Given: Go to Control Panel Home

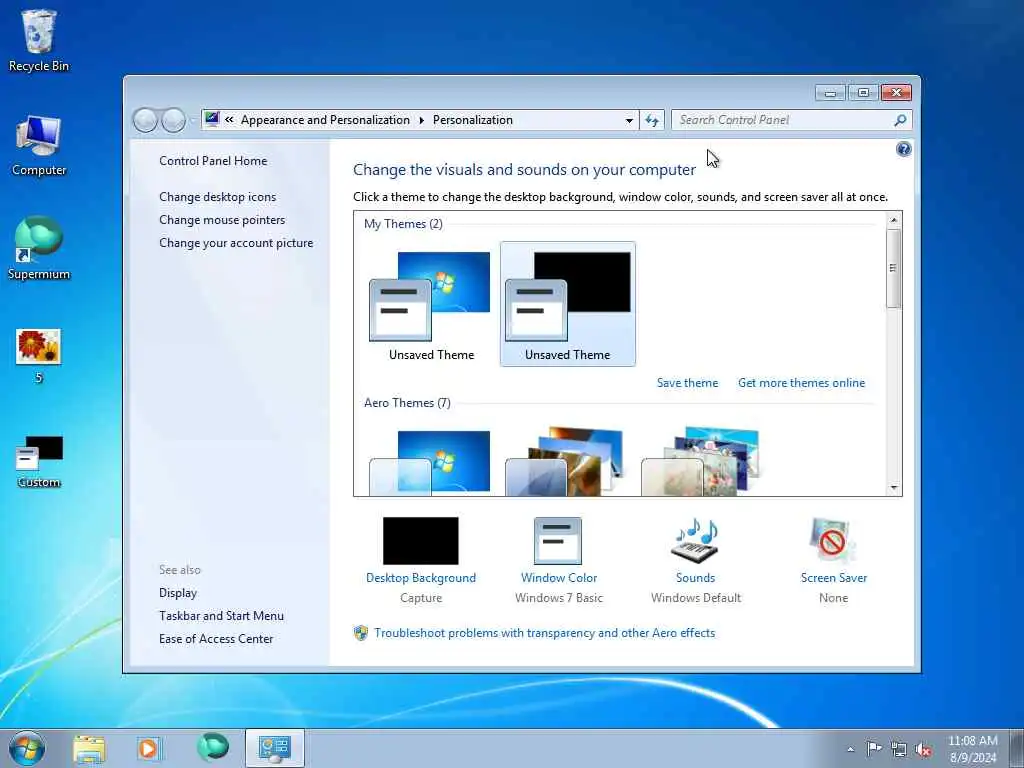Looking at the screenshot, I should point(213,161).
